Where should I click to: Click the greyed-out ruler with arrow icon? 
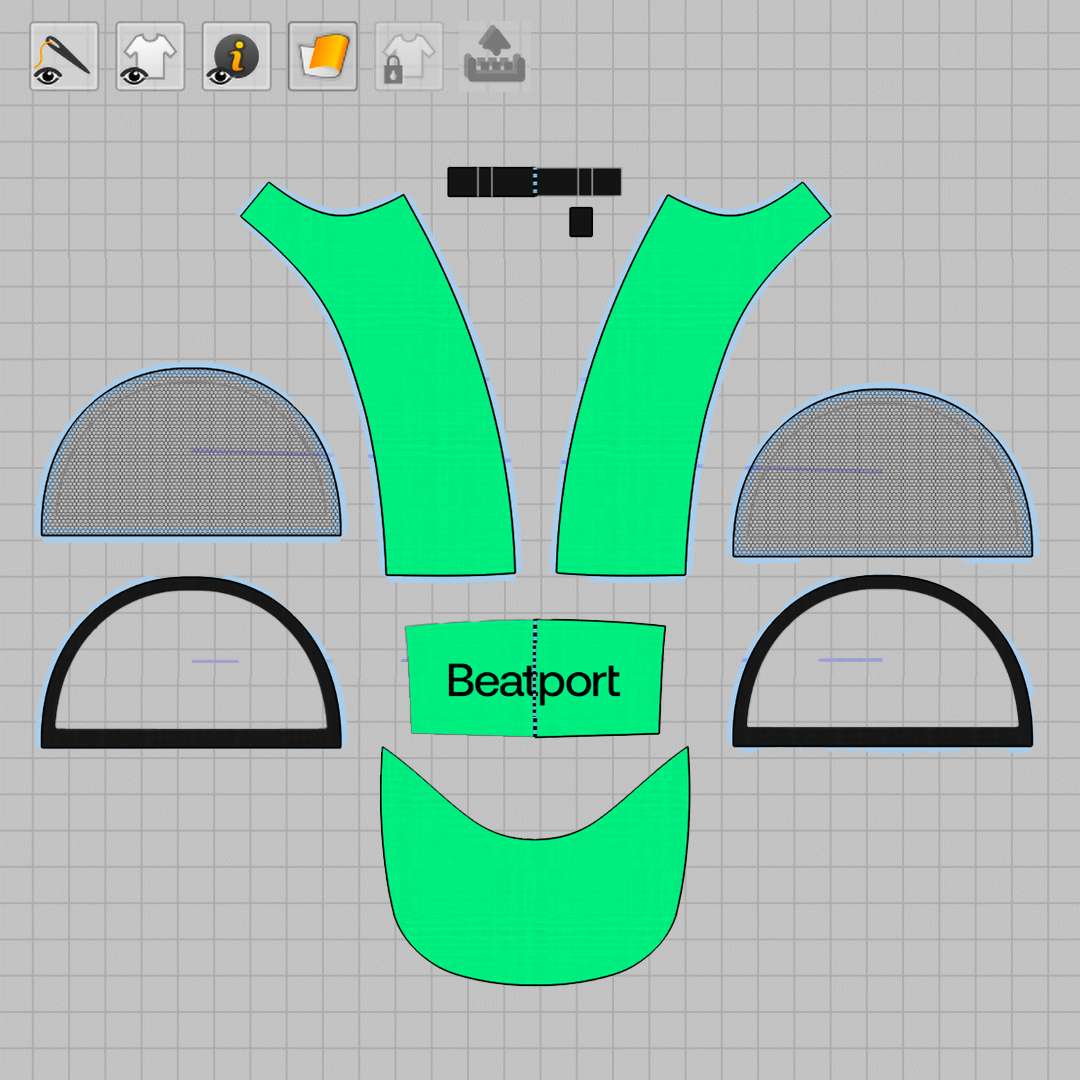(x=495, y=56)
